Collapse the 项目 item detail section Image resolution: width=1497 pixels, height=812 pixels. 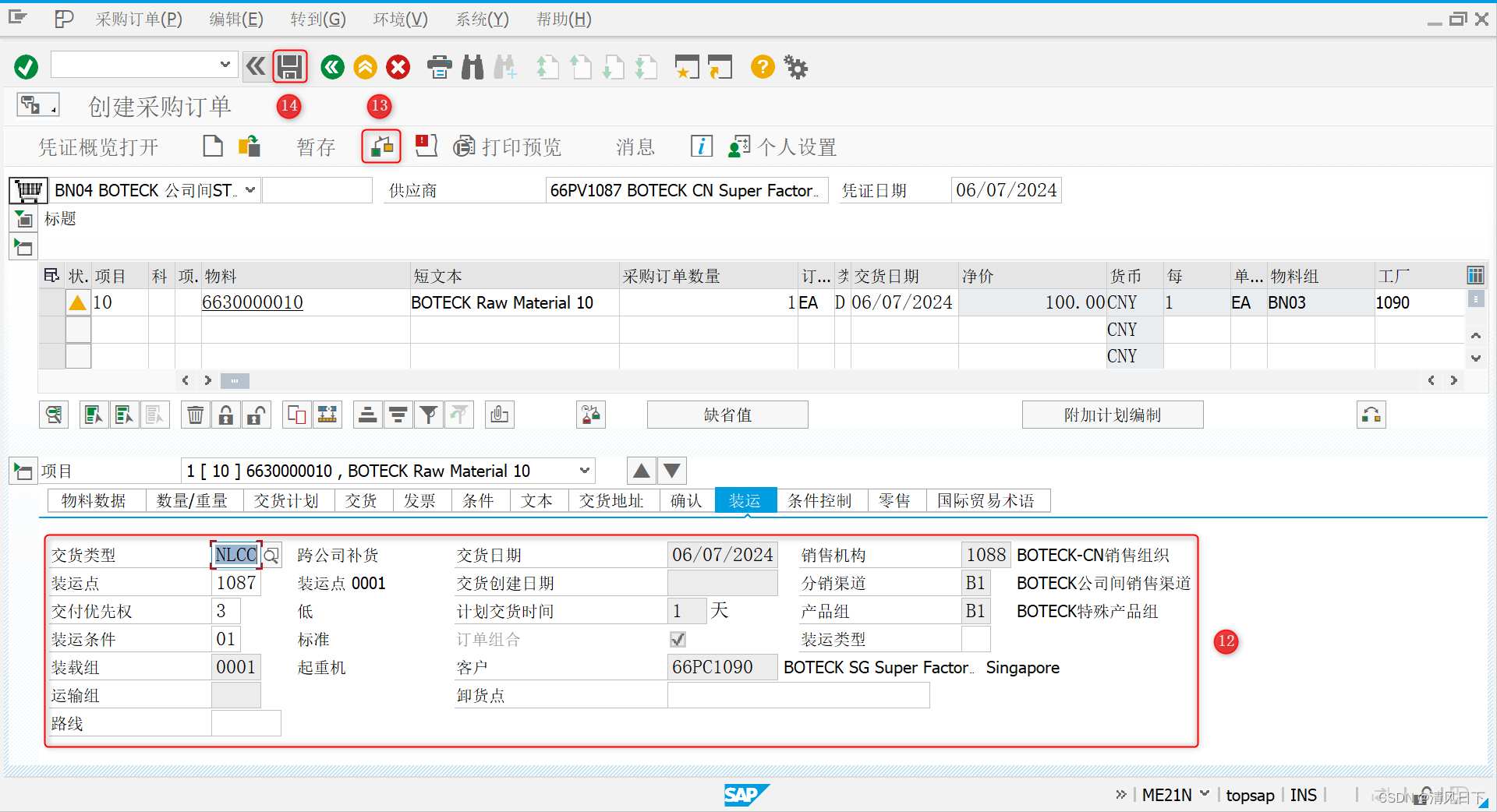tap(23, 471)
